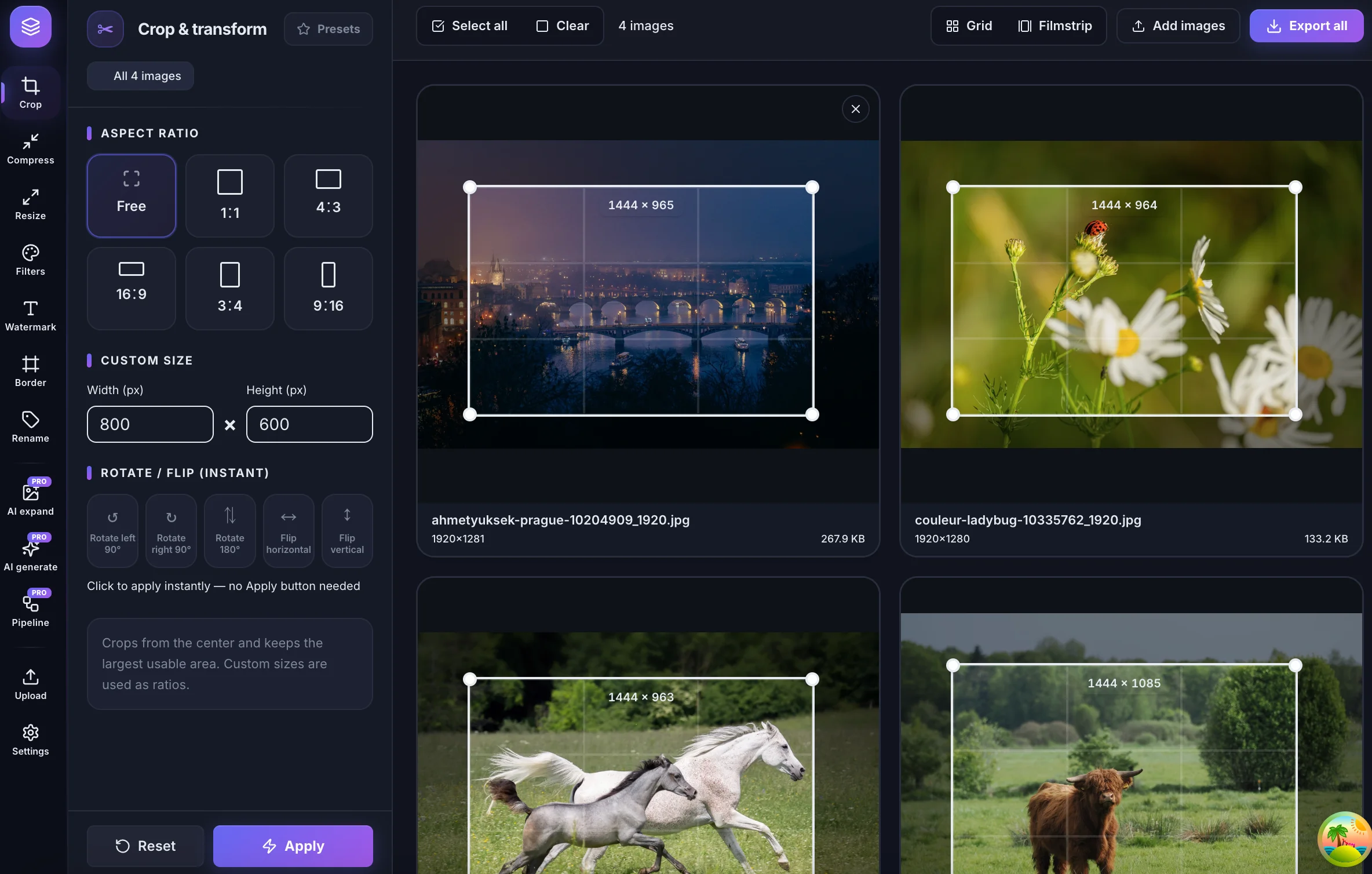Viewport: 1372px width, 874px height.
Task: Click the 1444 × 965 crop size label
Action: click(x=641, y=205)
